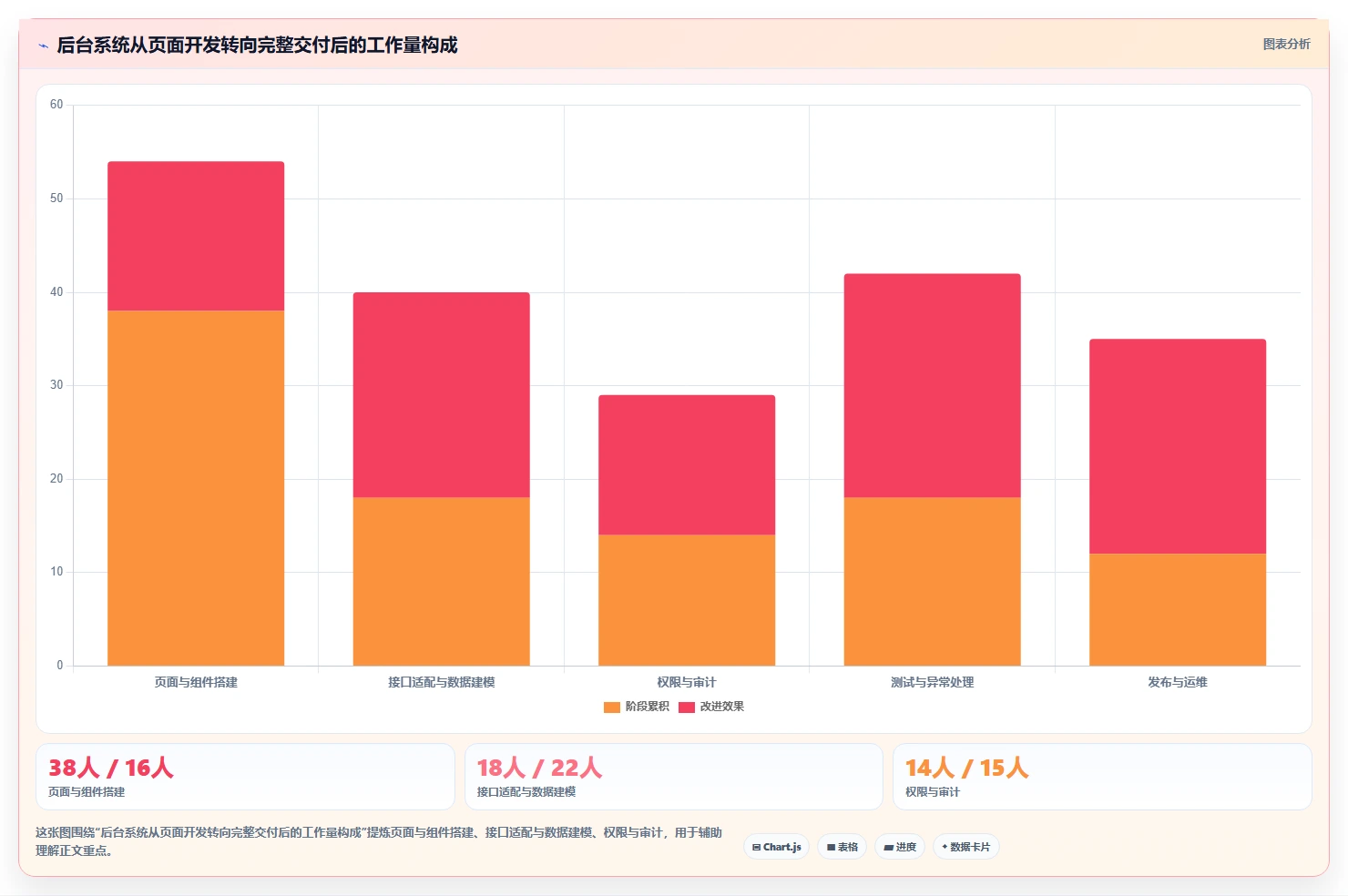
Task: Click the y-axis value 50
Action: coord(56,199)
